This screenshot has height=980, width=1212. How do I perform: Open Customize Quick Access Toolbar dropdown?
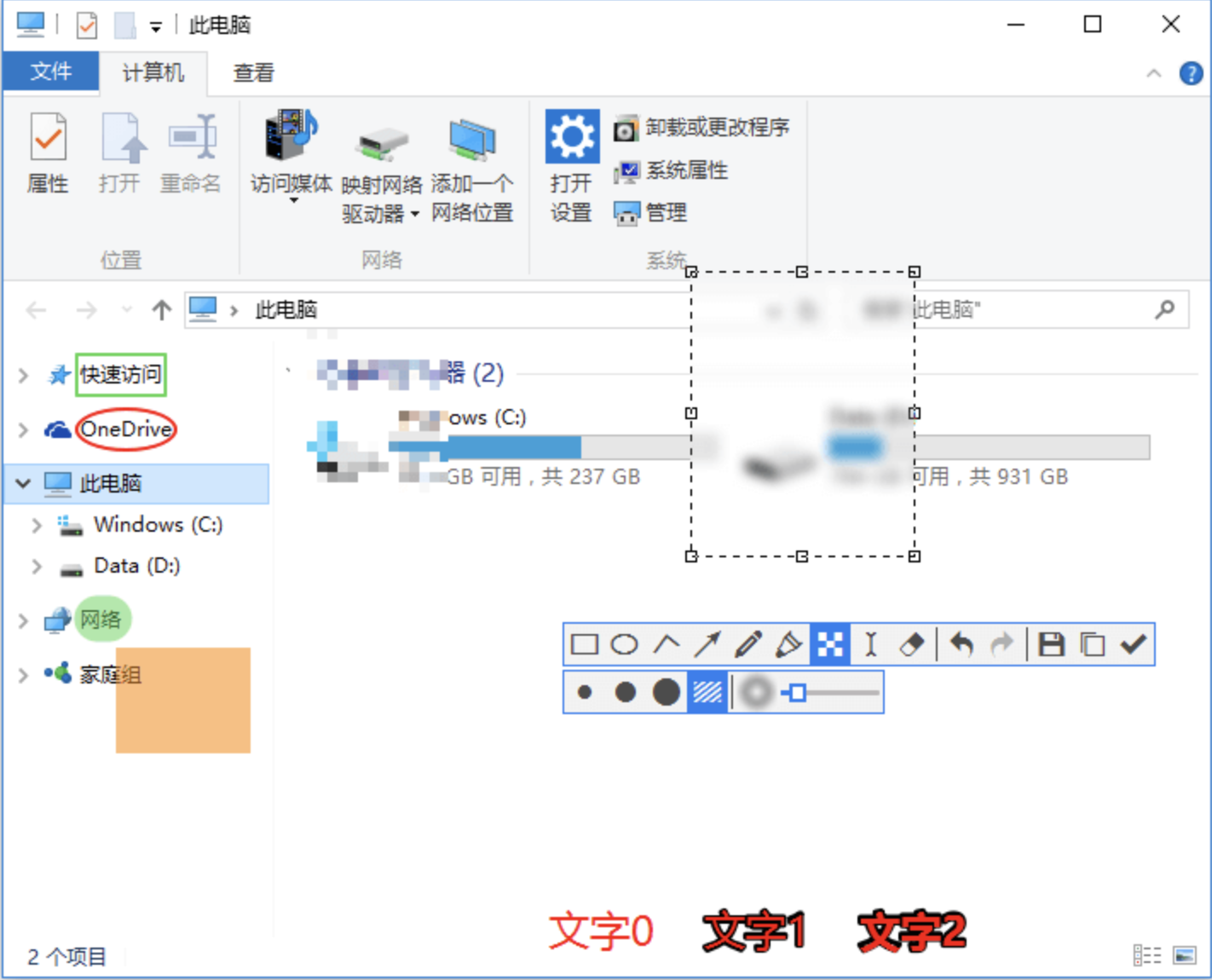156,27
